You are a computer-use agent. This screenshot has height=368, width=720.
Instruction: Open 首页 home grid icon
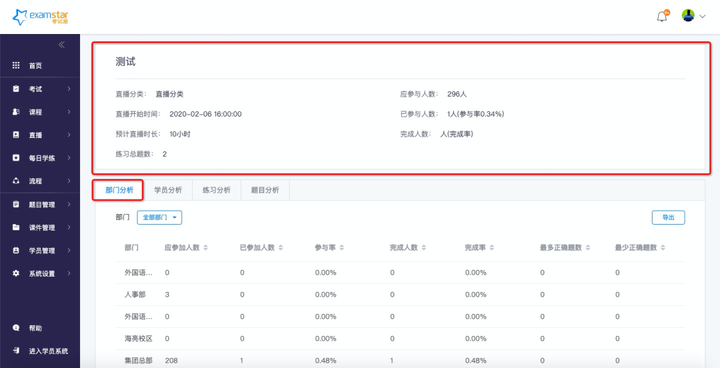[x=16, y=65]
